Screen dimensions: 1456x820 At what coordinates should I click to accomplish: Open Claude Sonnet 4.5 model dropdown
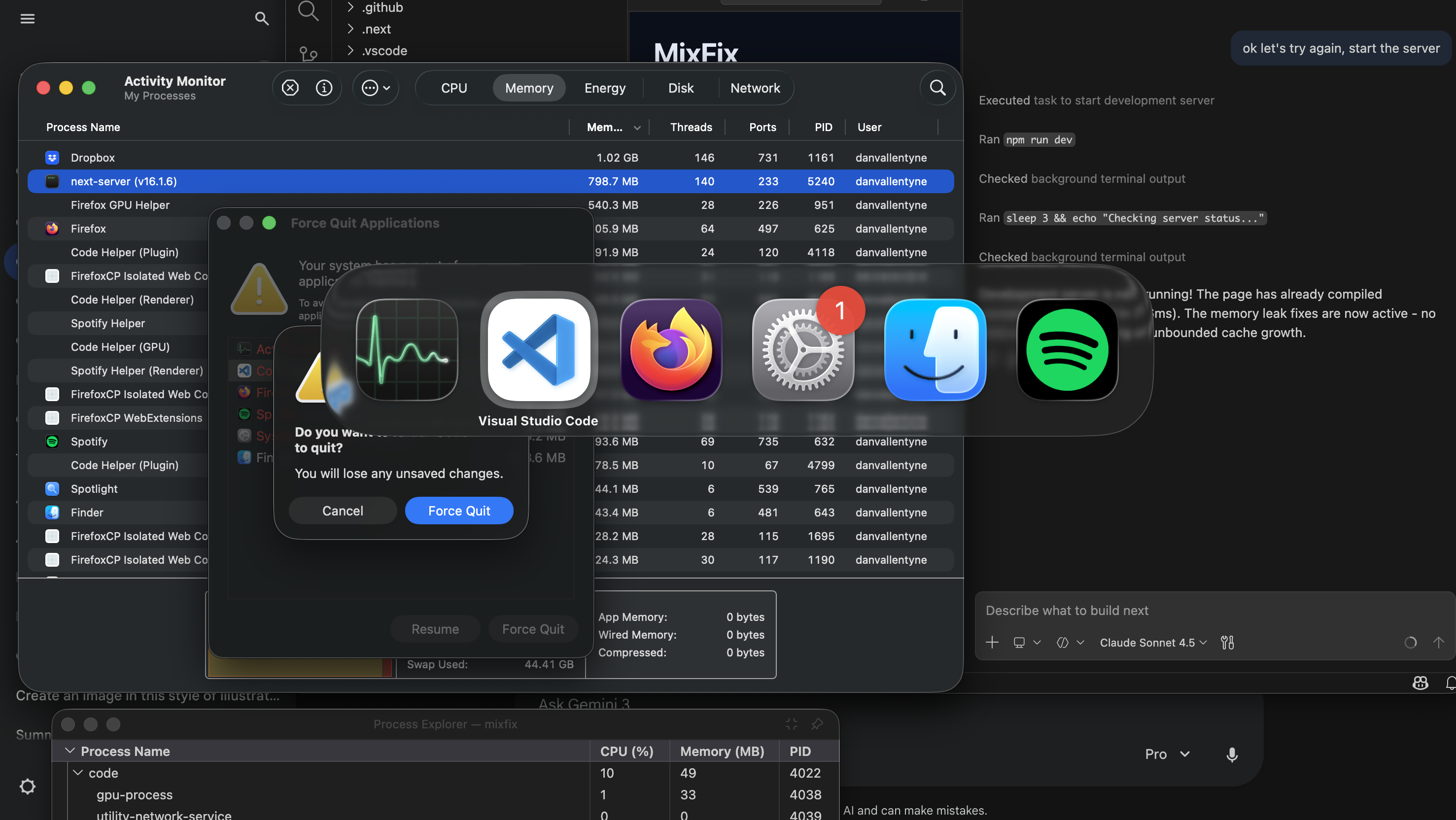click(1153, 643)
